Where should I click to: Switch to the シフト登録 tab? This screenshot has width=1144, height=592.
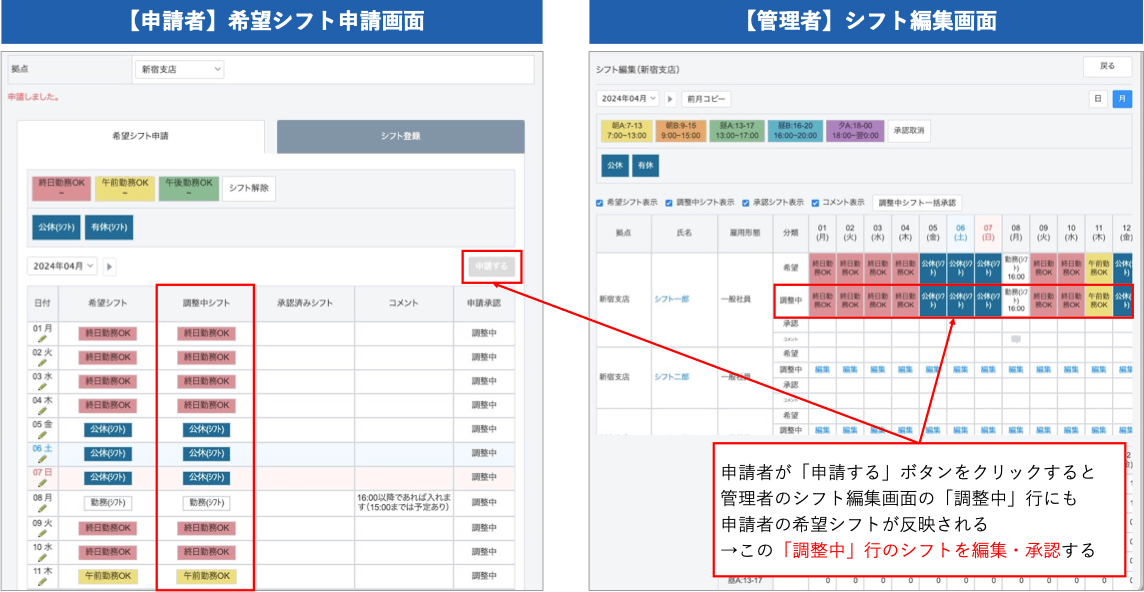[x=400, y=136]
